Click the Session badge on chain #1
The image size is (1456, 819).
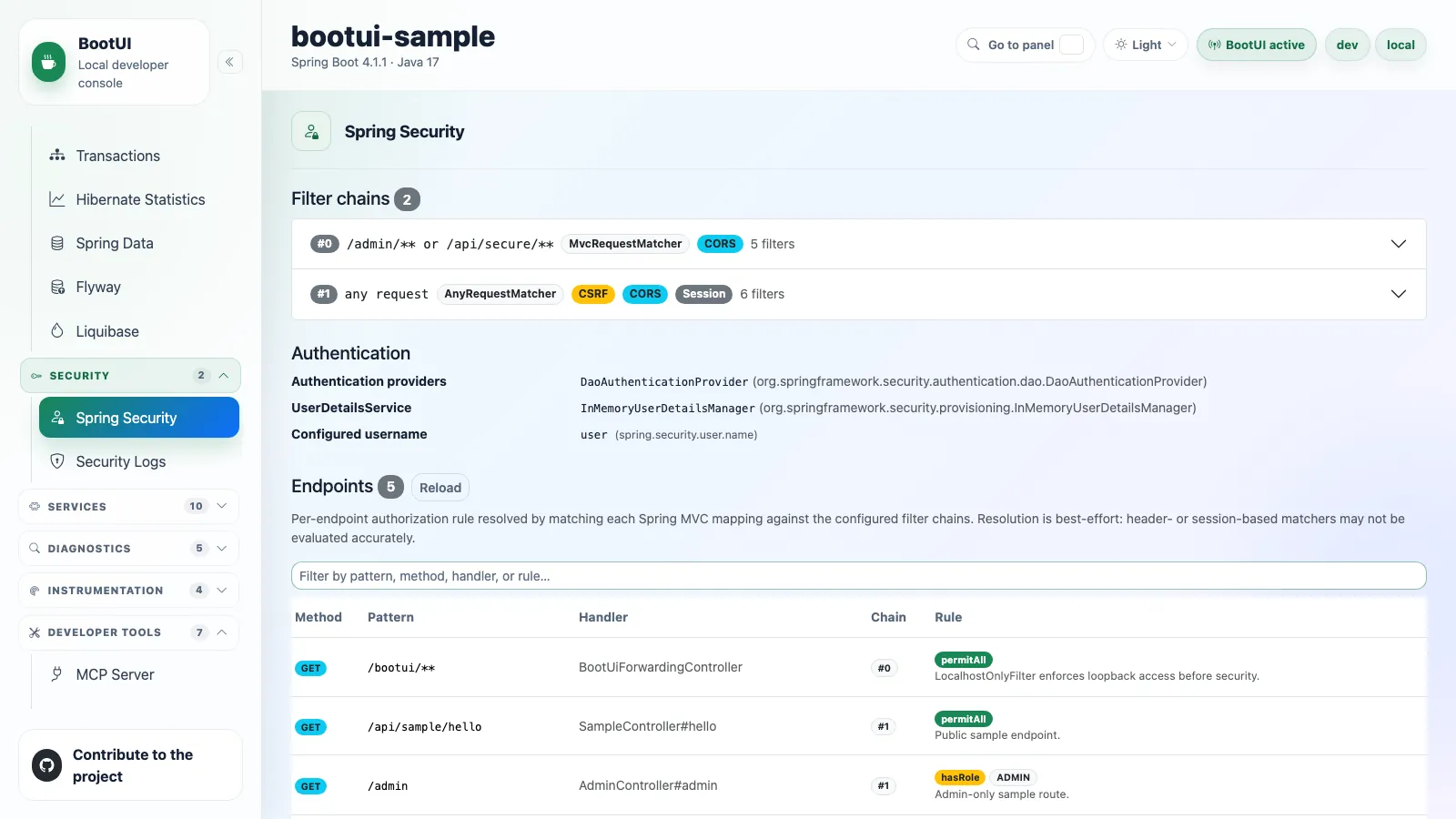point(704,294)
